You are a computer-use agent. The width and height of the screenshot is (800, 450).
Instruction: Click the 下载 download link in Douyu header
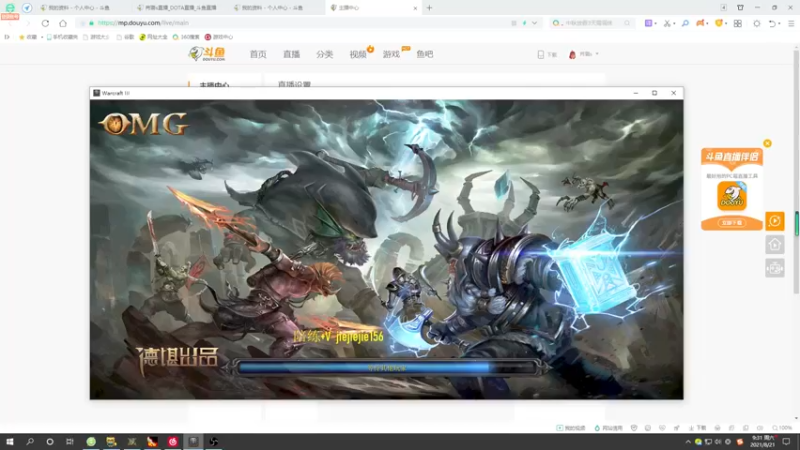tap(547, 54)
